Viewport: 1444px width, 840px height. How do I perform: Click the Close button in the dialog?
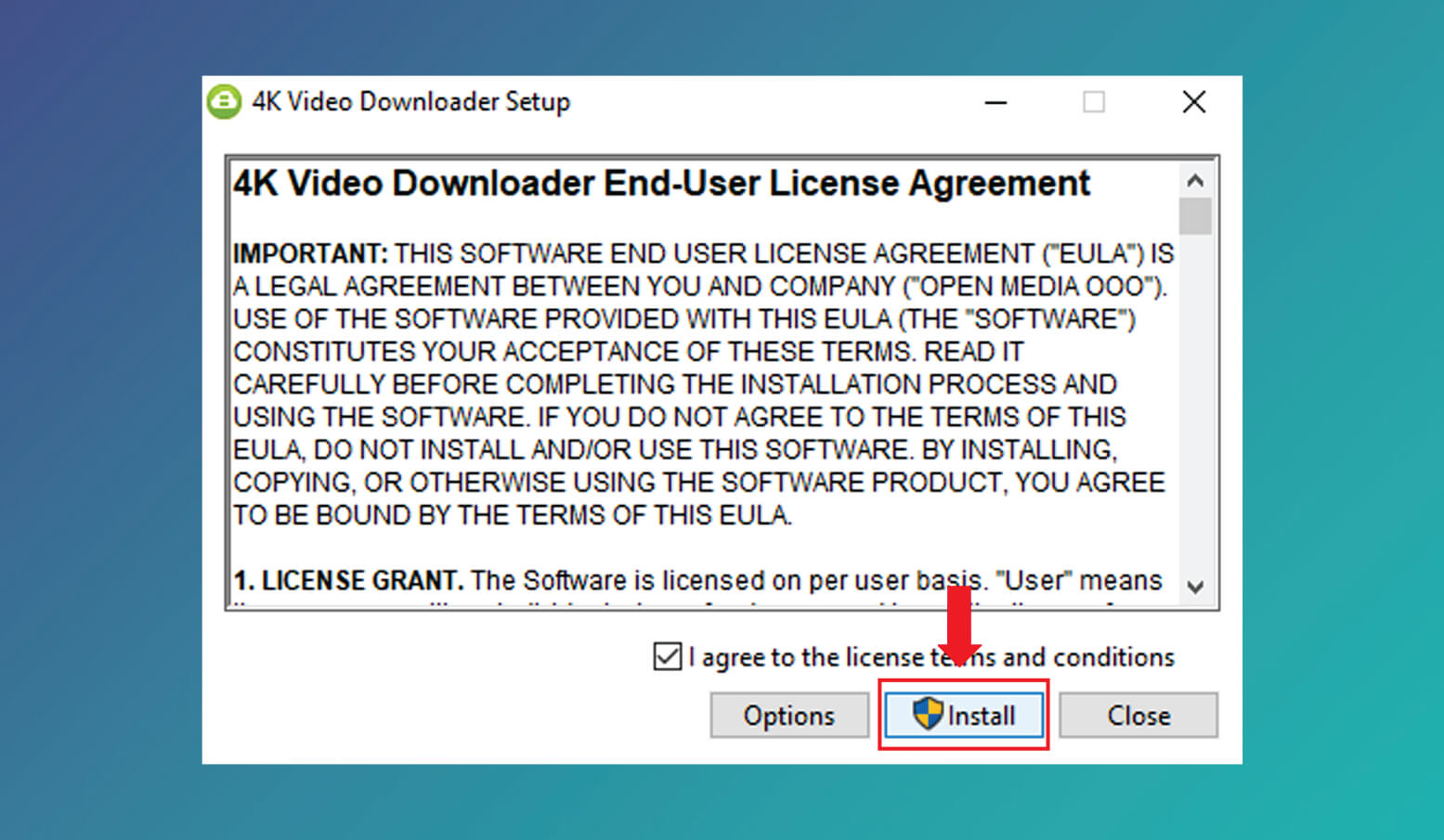[x=1138, y=716]
